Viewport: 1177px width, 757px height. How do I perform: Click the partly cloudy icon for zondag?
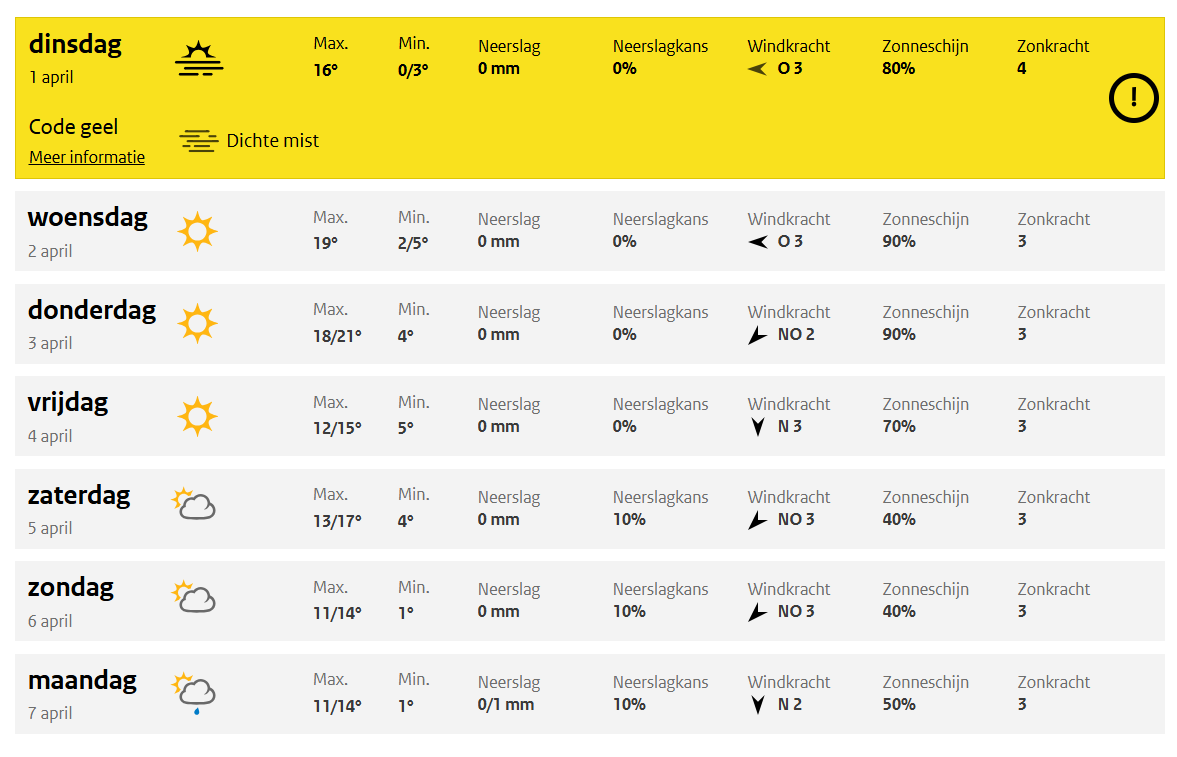point(194,596)
